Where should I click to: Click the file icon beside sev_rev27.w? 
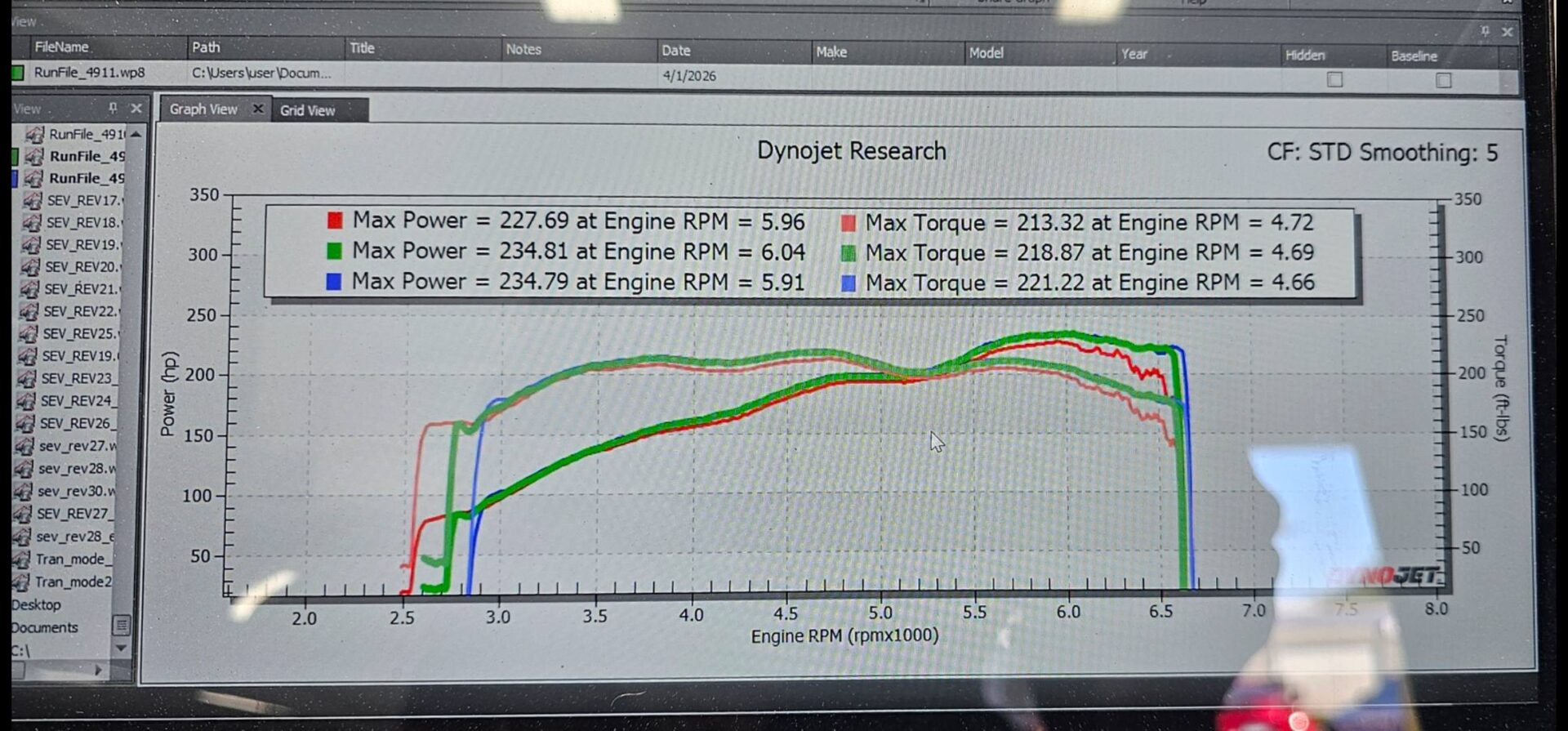tap(25, 446)
